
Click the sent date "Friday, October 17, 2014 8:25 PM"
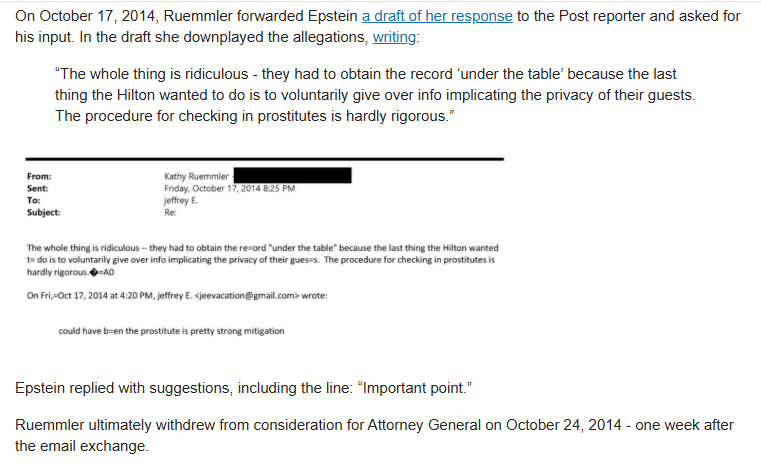click(x=229, y=189)
